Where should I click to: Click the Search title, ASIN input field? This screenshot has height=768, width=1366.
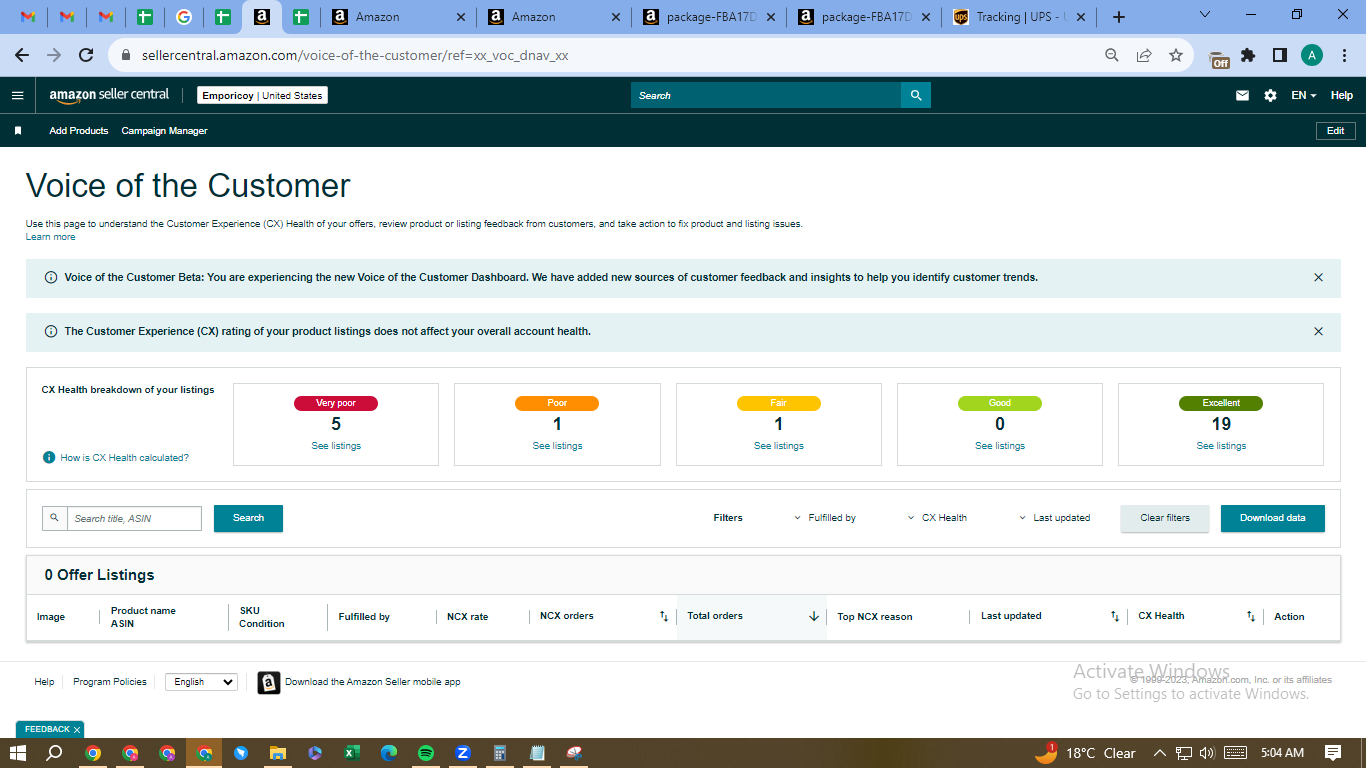(134, 518)
